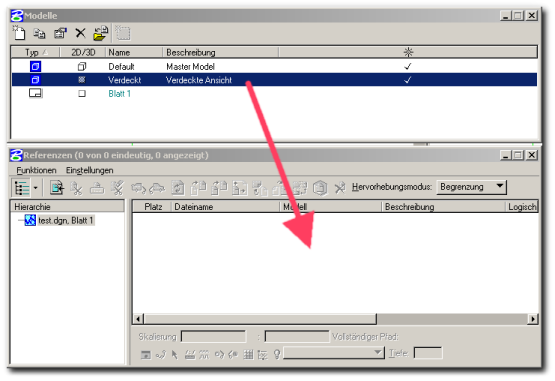Open the Hervorhebungsmodus Begrenzung dropdown
The height and width of the screenshot is (381, 555).
pos(472,187)
